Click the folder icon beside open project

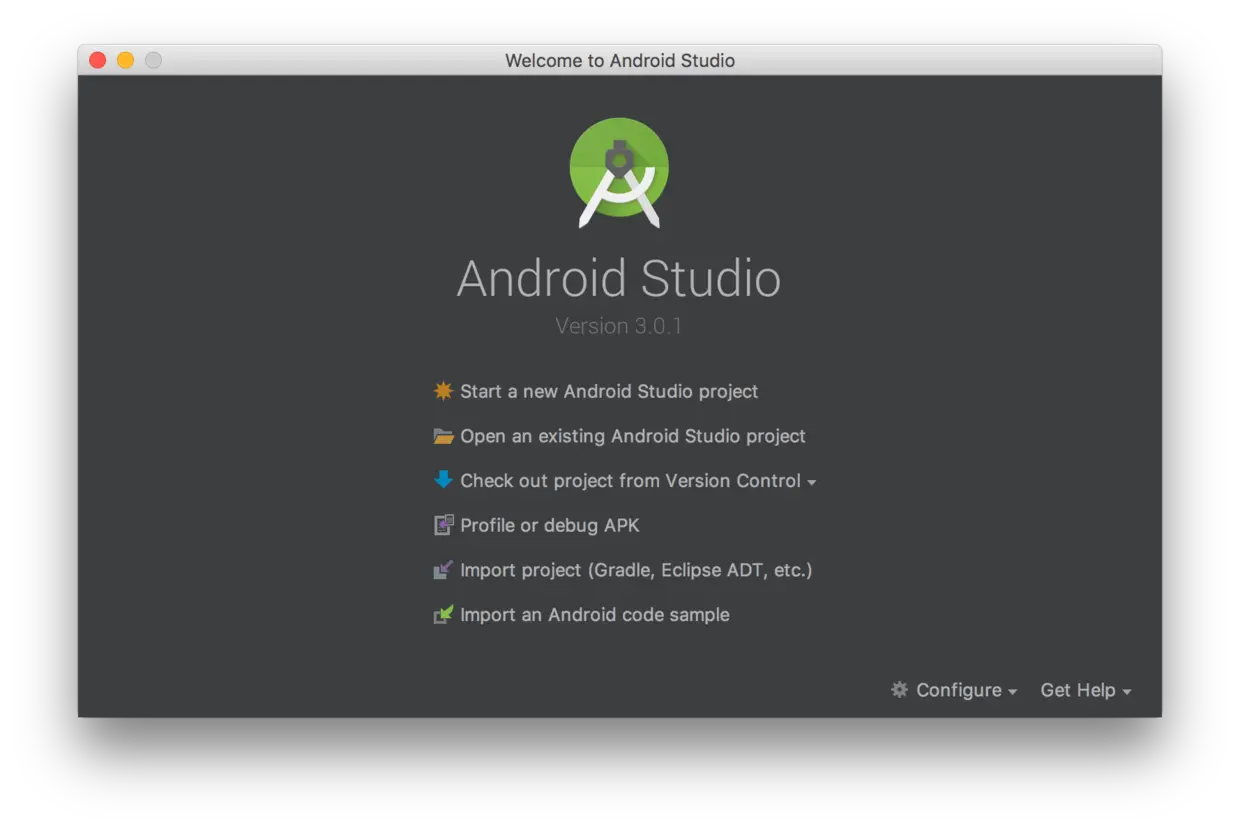[x=443, y=436]
